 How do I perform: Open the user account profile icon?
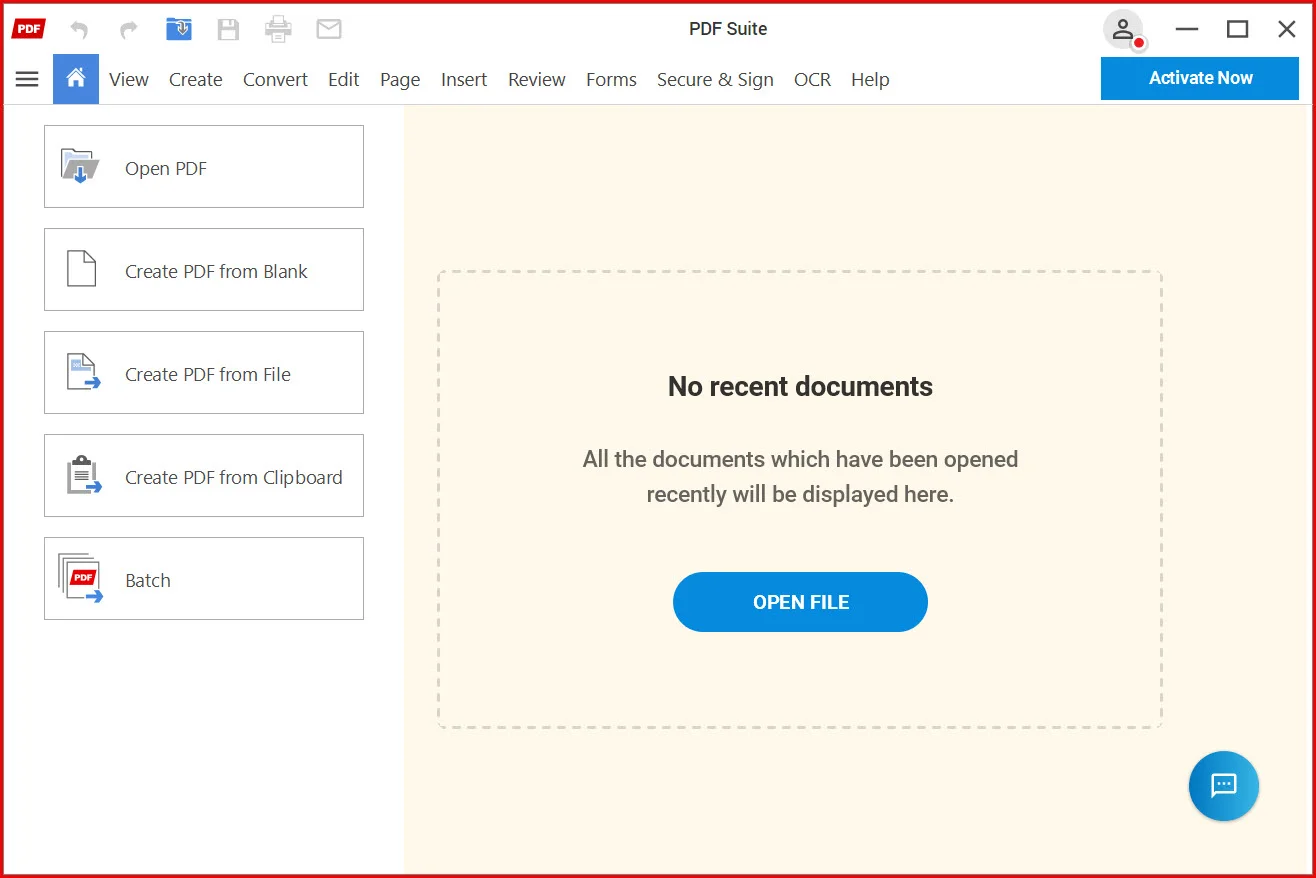pyautogui.click(x=1123, y=29)
